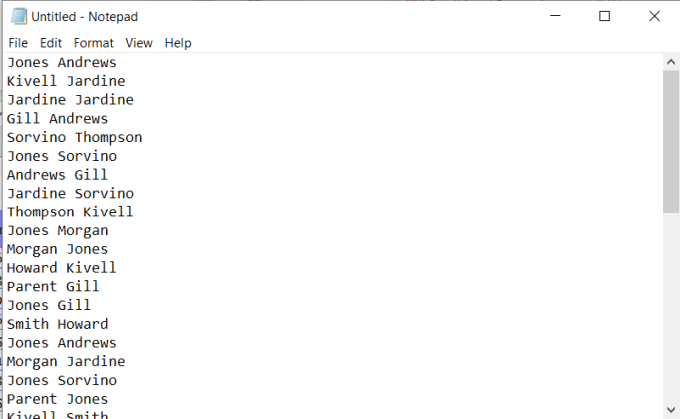Open the File menu
680x419 pixels.
point(18,43)
